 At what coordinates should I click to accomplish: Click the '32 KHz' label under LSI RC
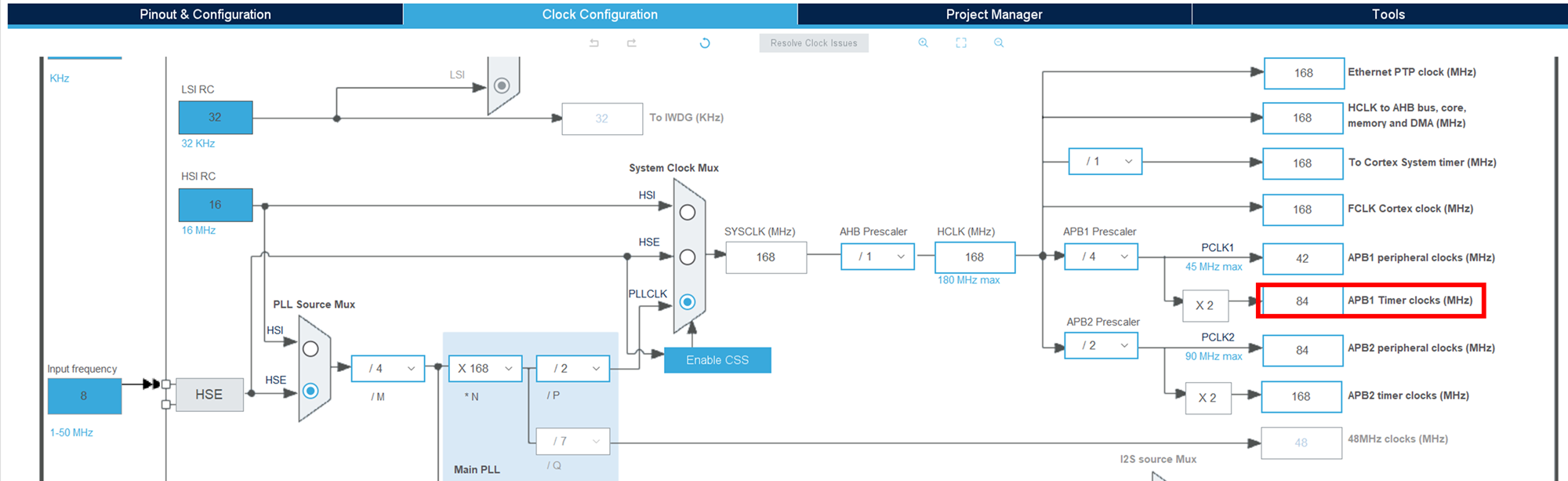198,144
